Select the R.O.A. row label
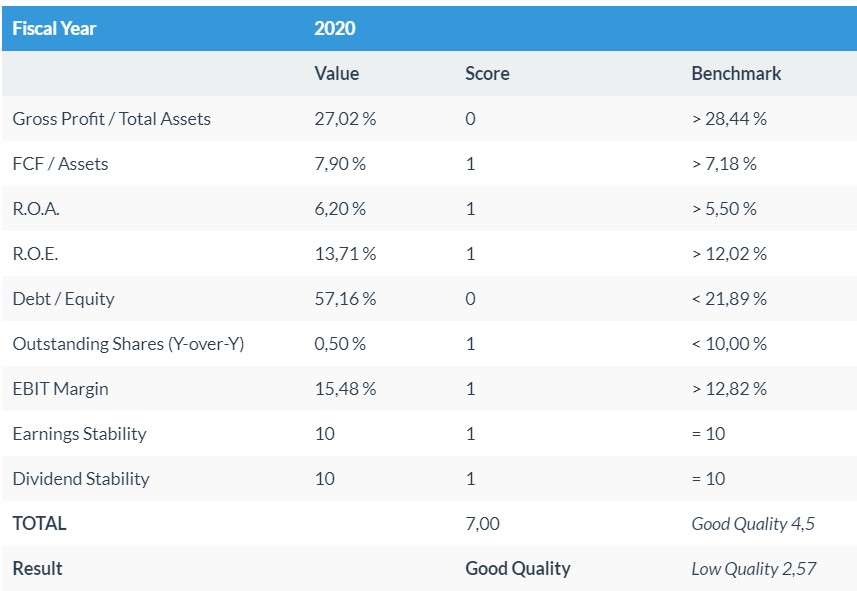This screenshot has height=591, width=857. click(37, 209)
